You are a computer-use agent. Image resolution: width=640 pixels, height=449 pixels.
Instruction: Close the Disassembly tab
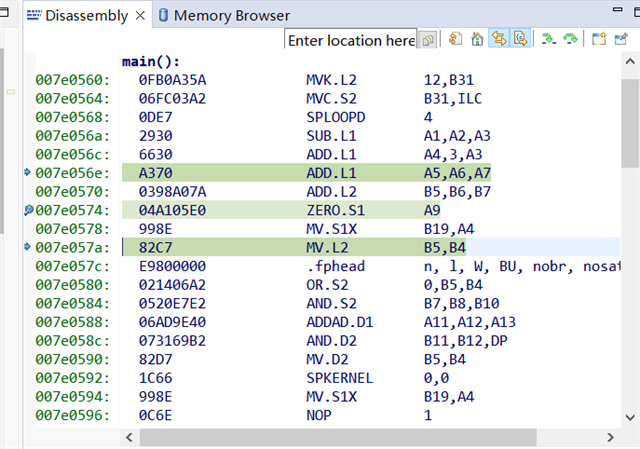(140, 16)
